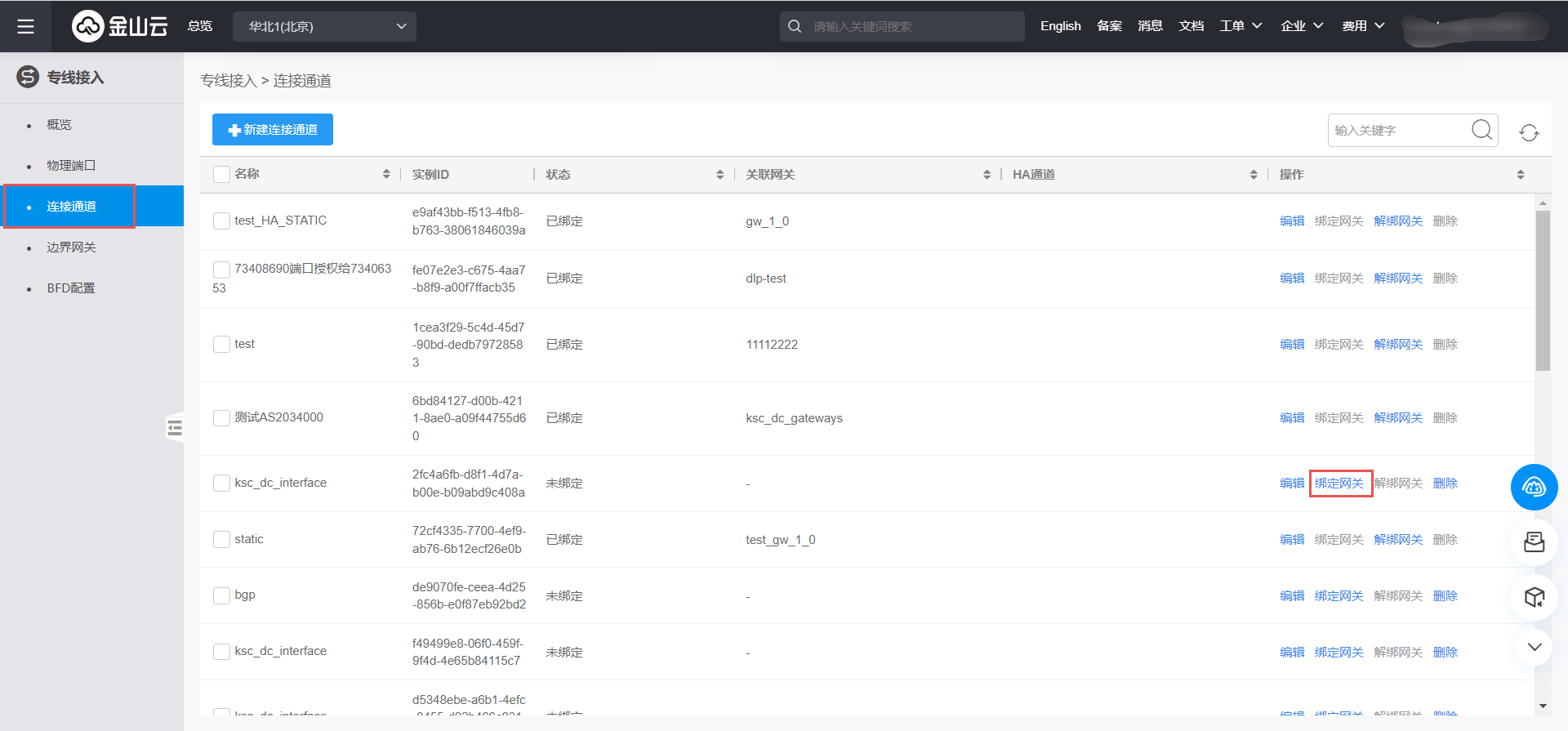Click the magnifier icon in keyword filter
1568x731 pixels.
pyautogui.click(x=1481, y=130)
